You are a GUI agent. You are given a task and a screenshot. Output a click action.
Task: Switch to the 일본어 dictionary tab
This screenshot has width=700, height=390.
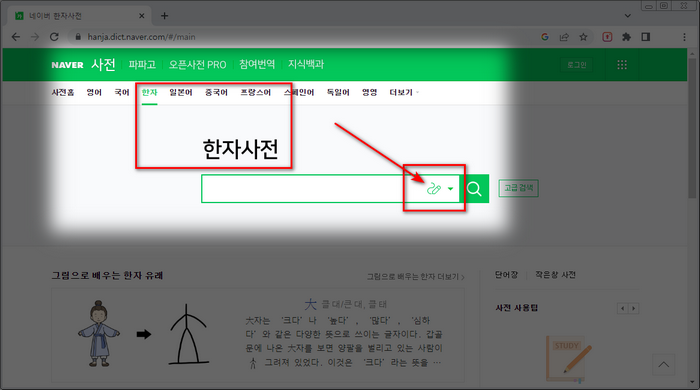point(181,92)
